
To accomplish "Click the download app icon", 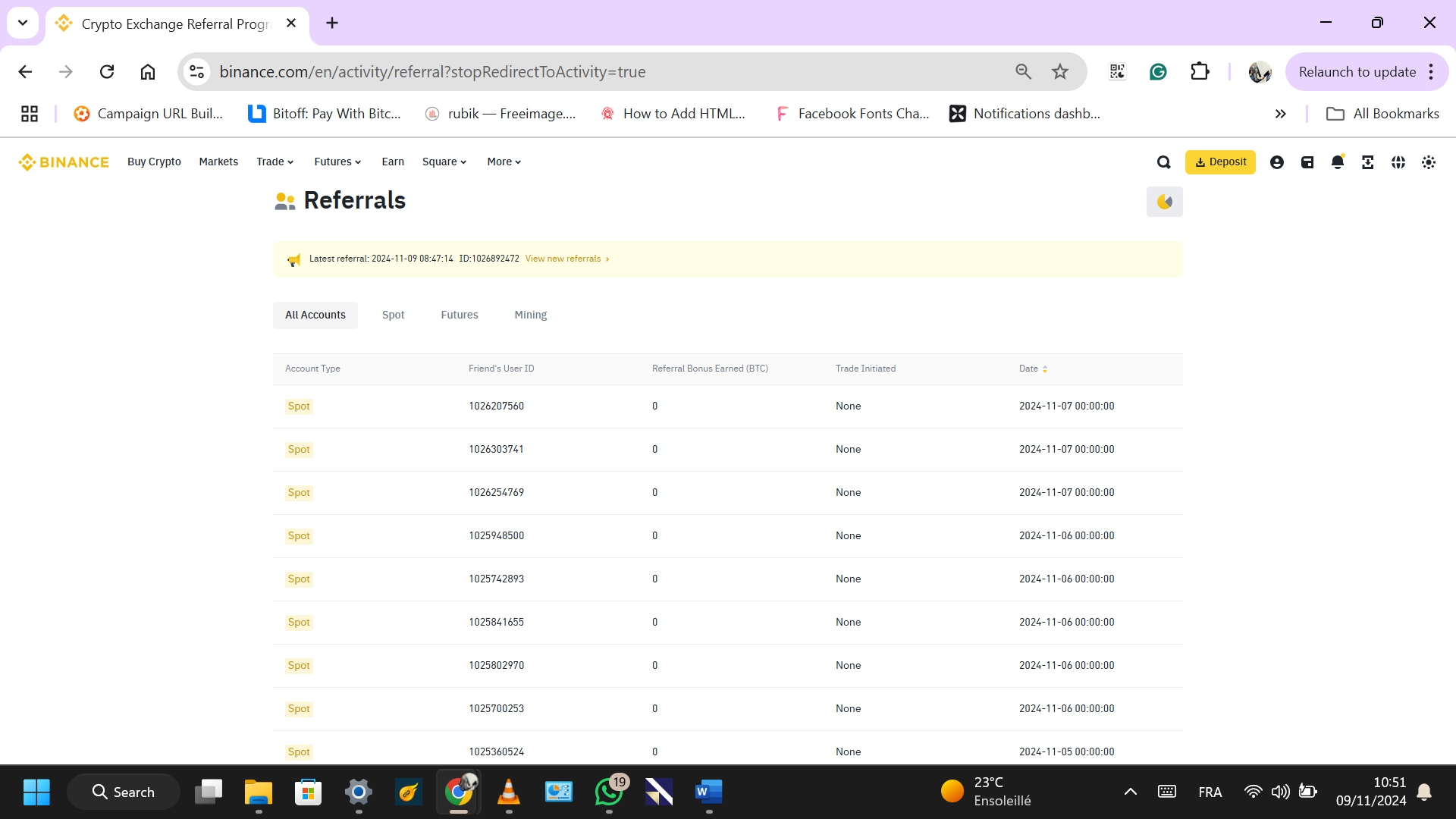I will [x=1367, y=162].
